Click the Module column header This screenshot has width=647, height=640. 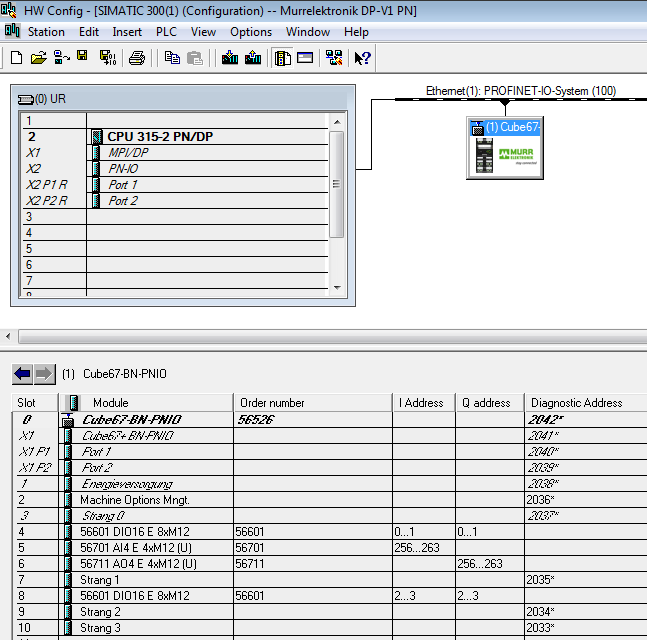pos(146,403)
